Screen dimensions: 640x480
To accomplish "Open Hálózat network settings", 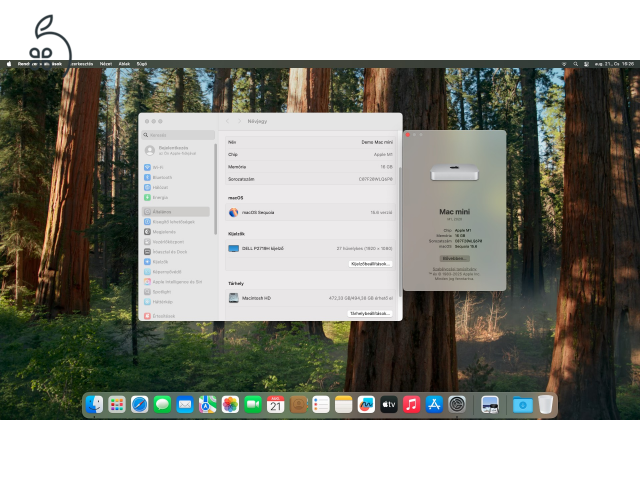I will pyautogui.click(x=160, y=187).
